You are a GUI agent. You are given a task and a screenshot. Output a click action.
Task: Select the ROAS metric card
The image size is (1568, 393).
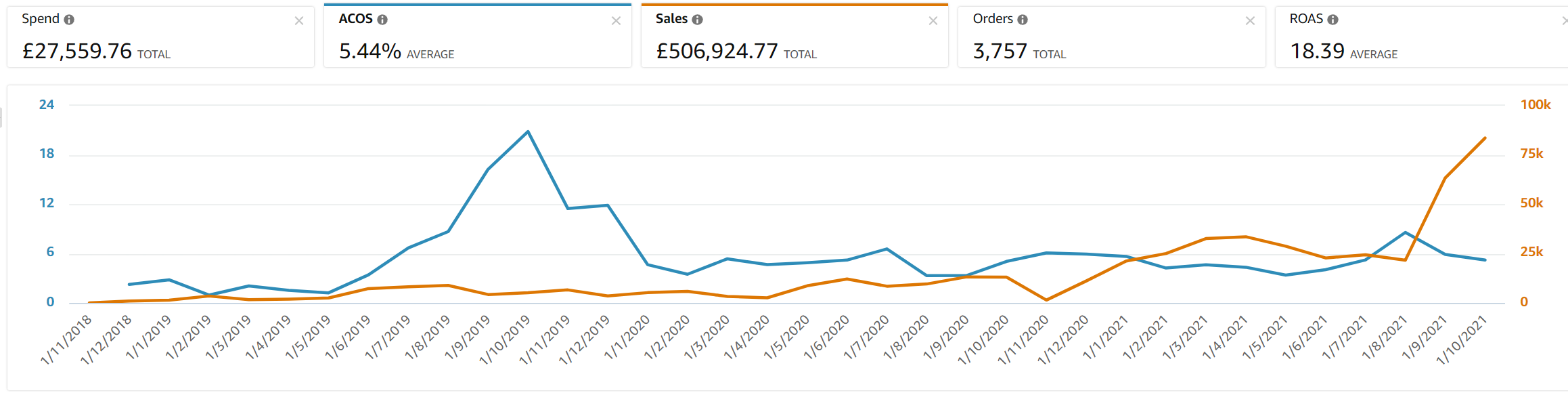click(1421, 37)
